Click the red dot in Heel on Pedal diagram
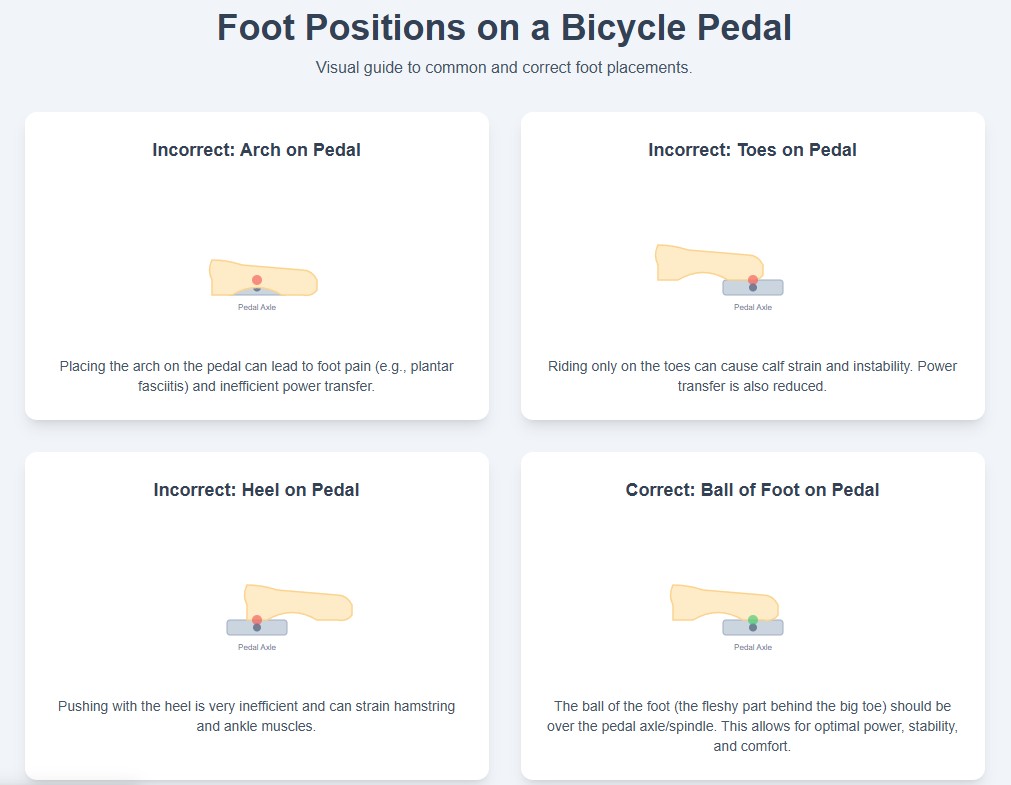 click(x=257, y=620)
